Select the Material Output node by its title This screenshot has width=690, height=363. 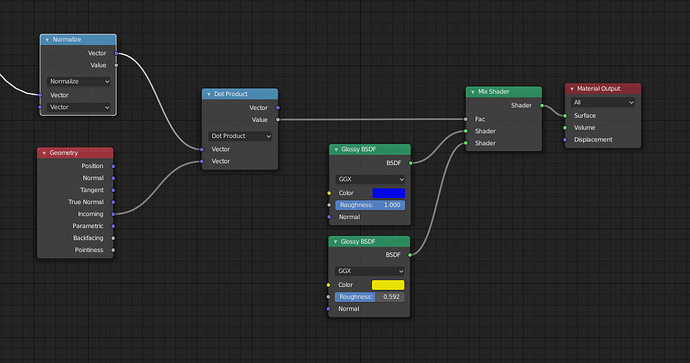point(598,89)
